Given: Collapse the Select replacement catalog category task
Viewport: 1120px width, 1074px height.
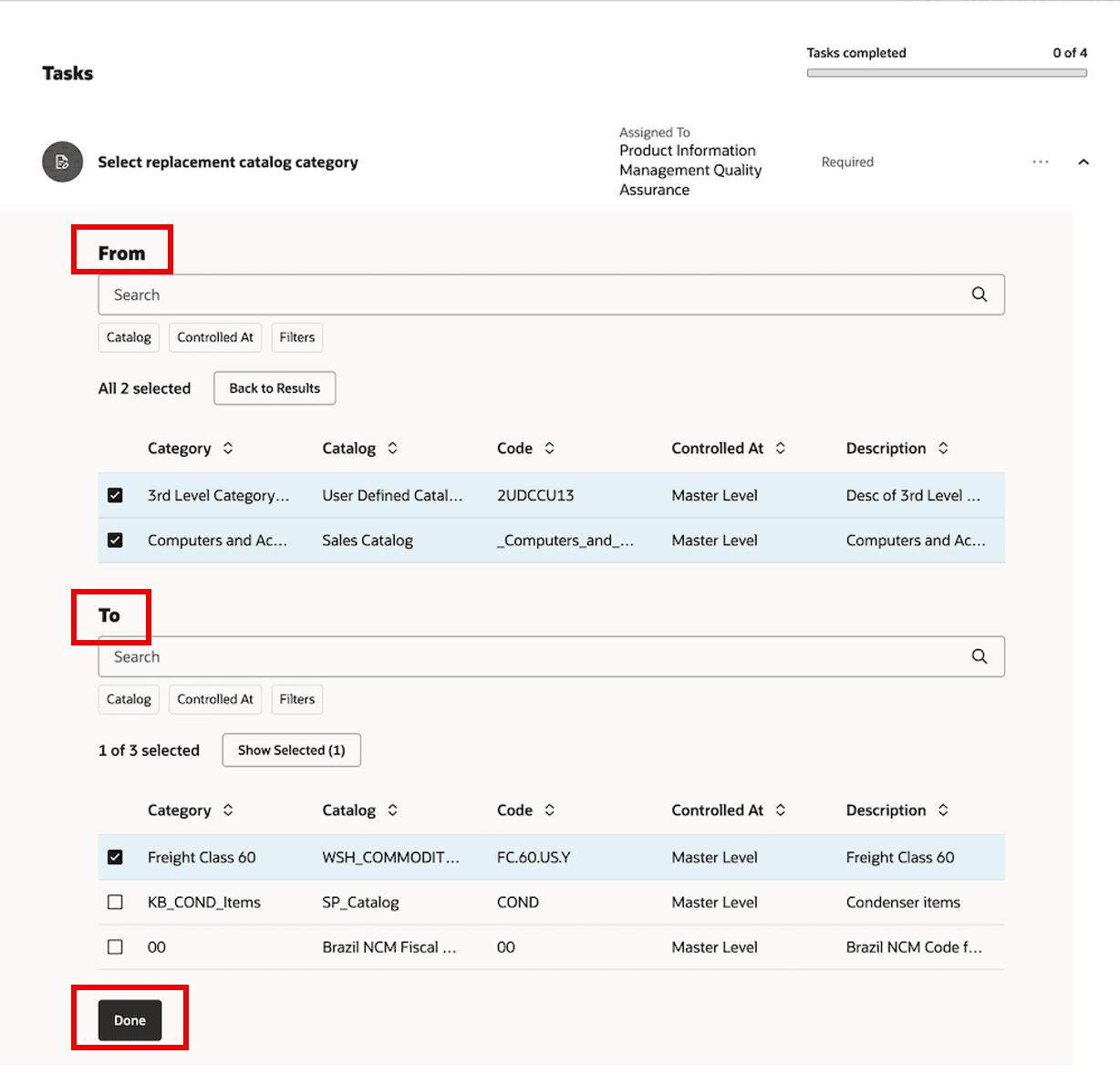Looking at the screenshot, I should click(1084, 161).
